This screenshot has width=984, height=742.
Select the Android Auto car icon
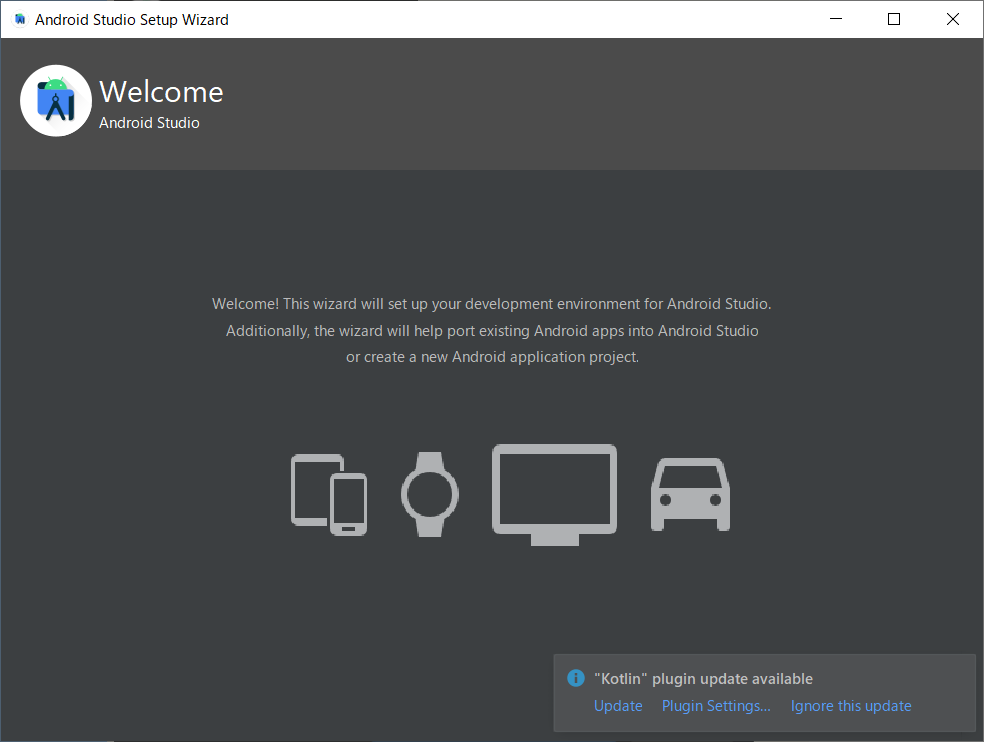tap(690, 494)
